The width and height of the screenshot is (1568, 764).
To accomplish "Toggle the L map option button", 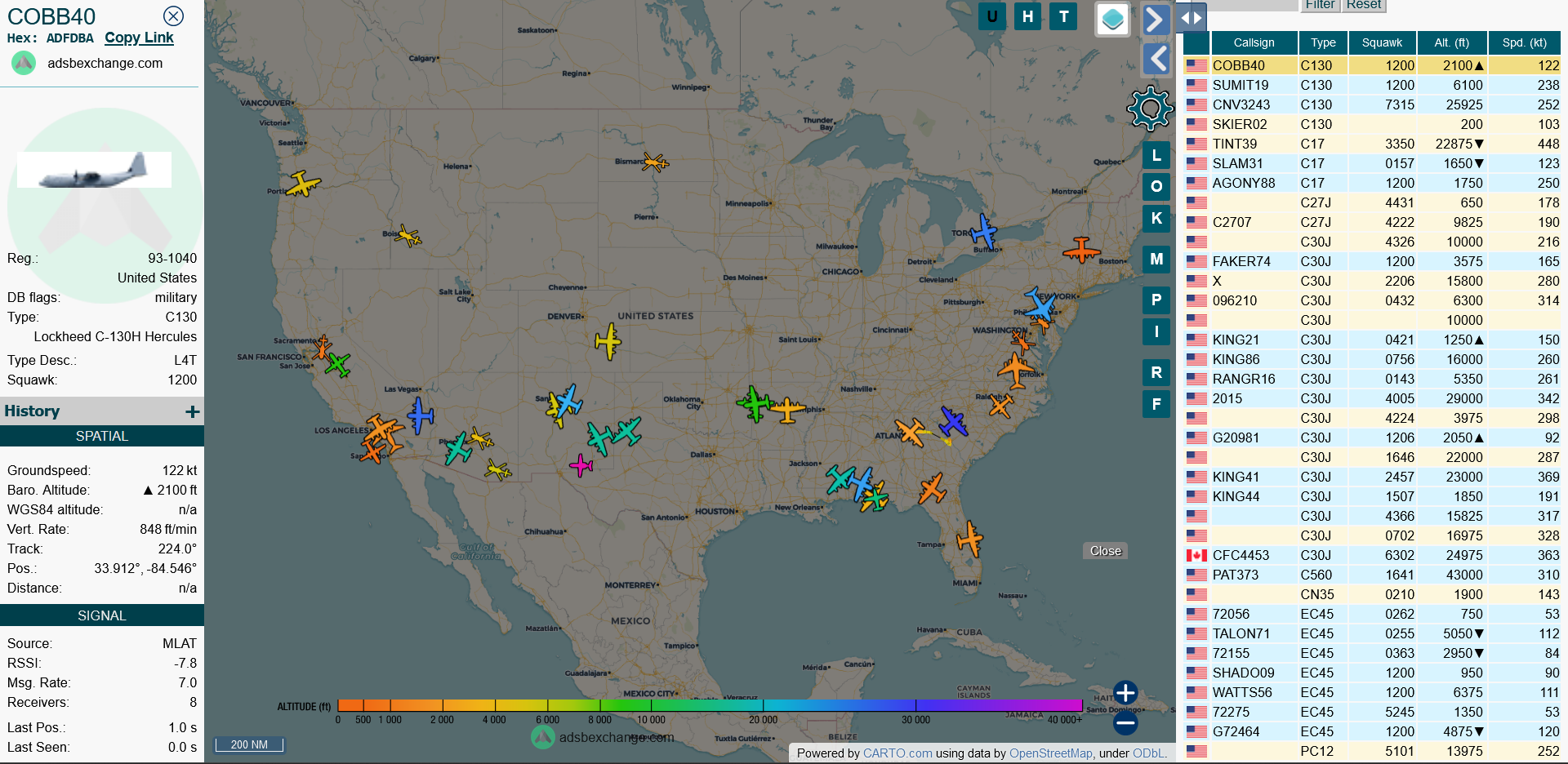I will [x=1156, y=155].
